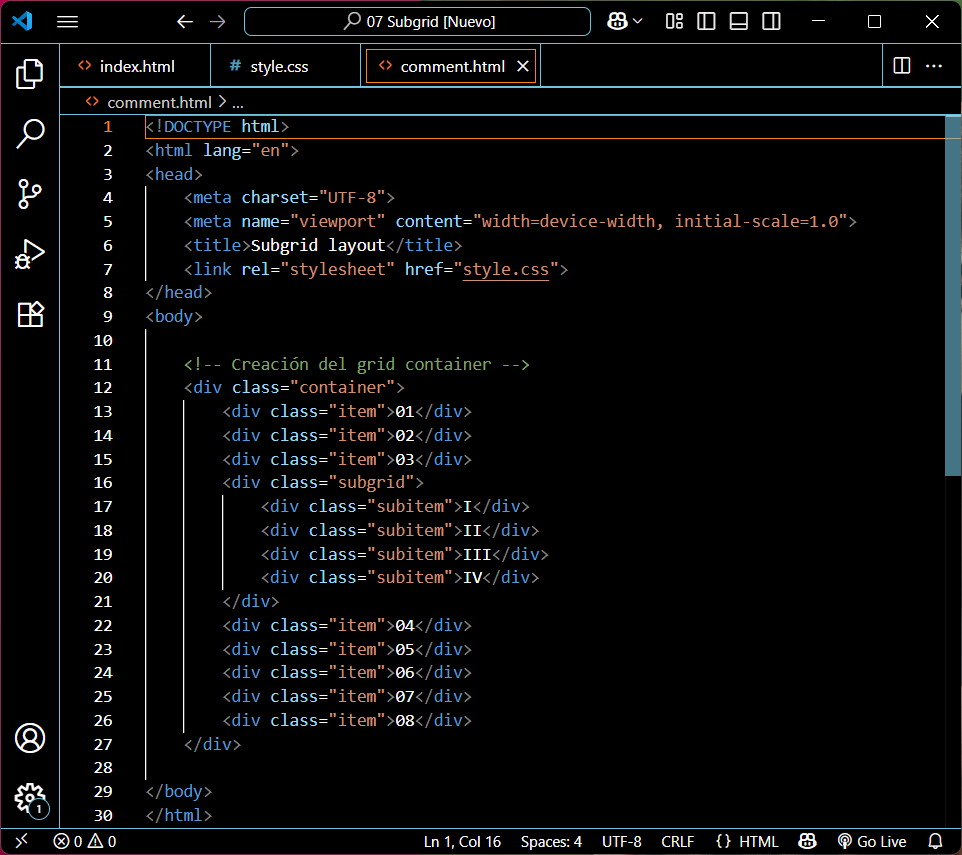The height and width of the screenshot is (855, 962).
Task: Open the Manage gear menu
Action: pos(29,799)
